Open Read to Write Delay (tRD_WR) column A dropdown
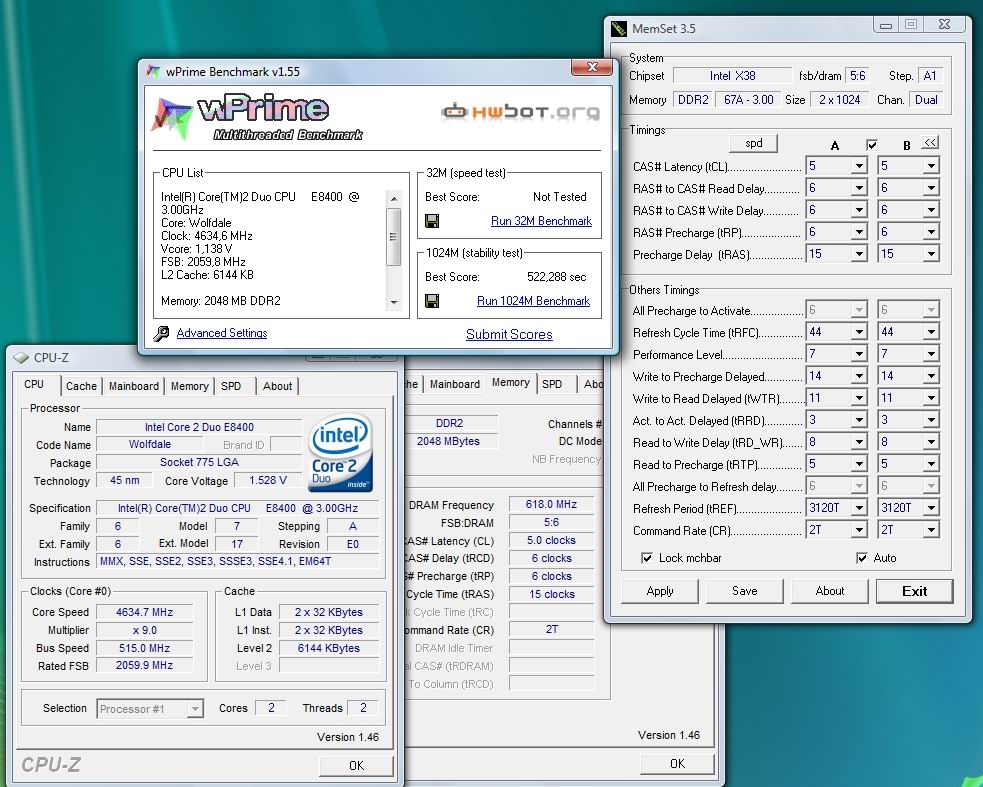Screen dimensions: 983x787 [x=859, y=442]
